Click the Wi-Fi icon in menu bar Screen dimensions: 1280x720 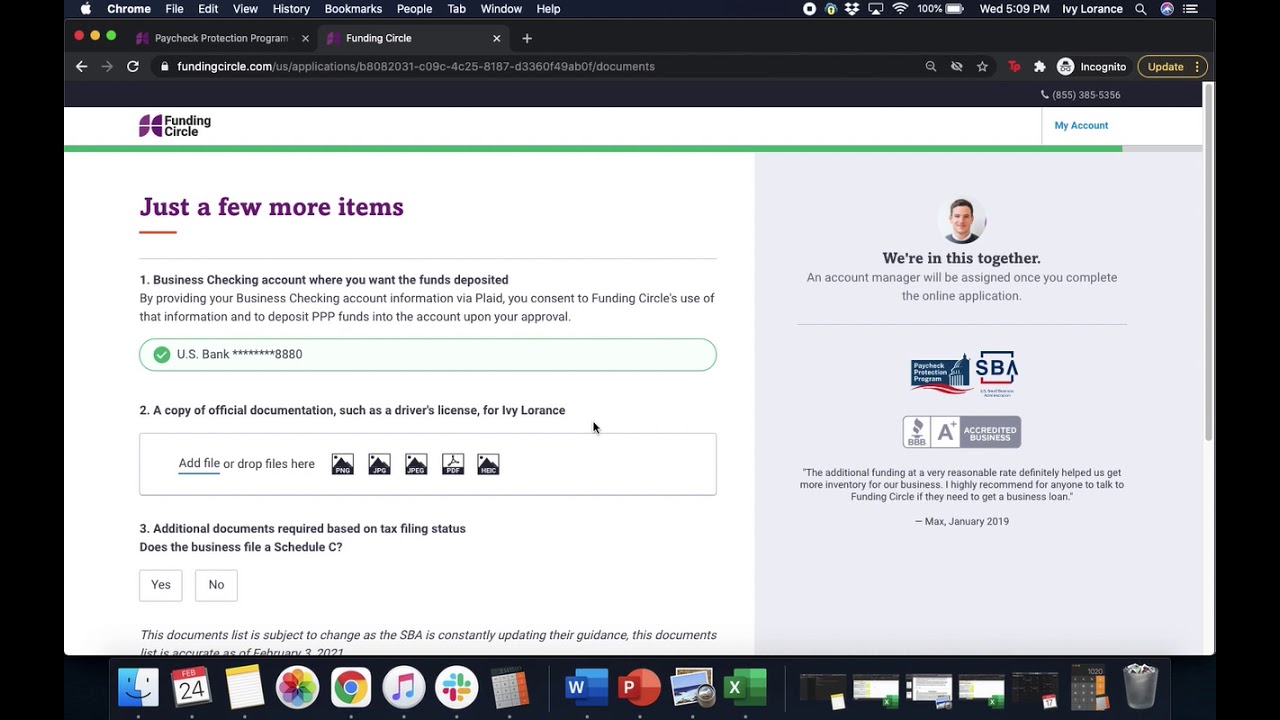pos(900,9)
